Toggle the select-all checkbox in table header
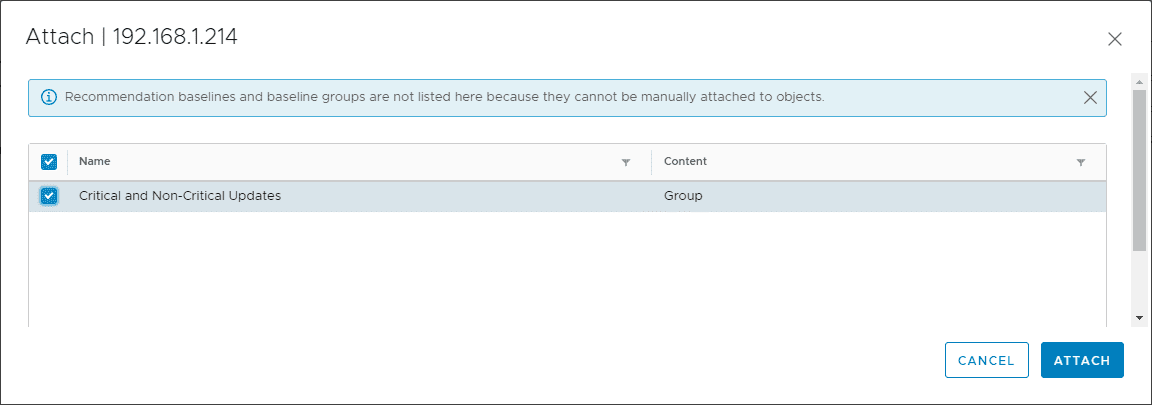The width and height of the screenshot is (1152, 405). pos(49,162)
